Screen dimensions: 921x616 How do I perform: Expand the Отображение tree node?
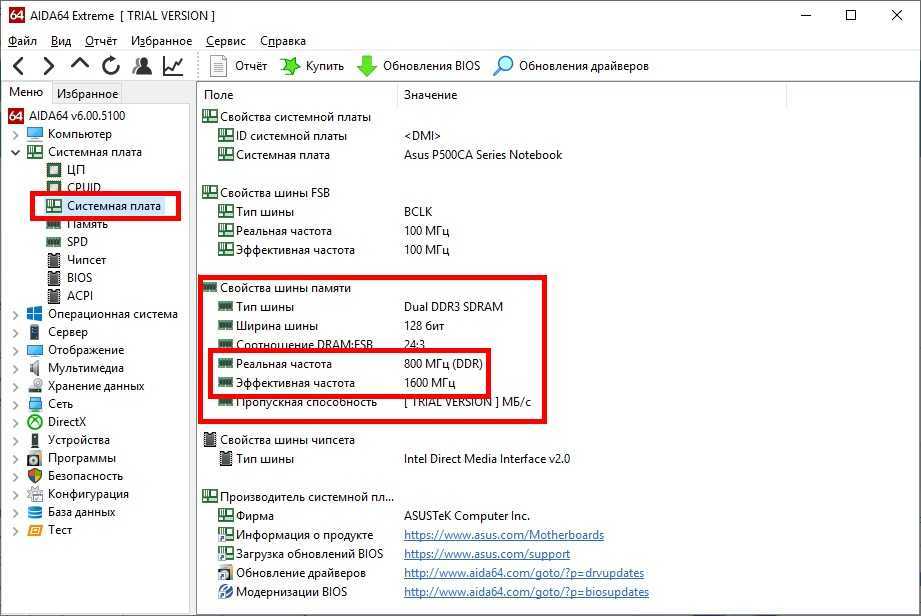point(15,351)
